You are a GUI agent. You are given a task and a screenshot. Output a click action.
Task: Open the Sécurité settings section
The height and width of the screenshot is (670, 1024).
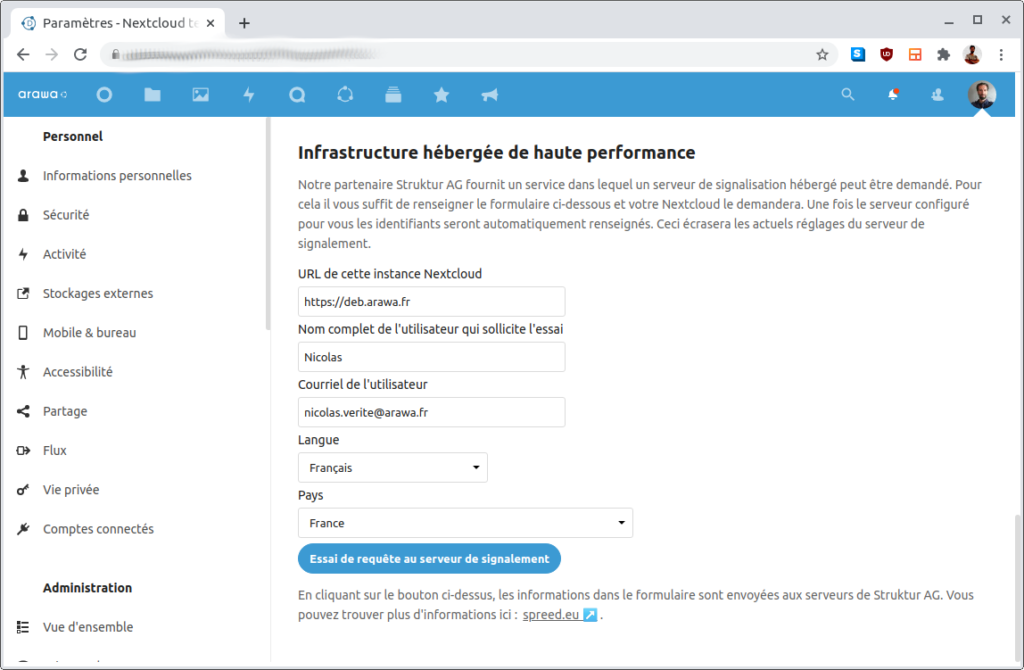pyautogui.click(x=66, y=215)
